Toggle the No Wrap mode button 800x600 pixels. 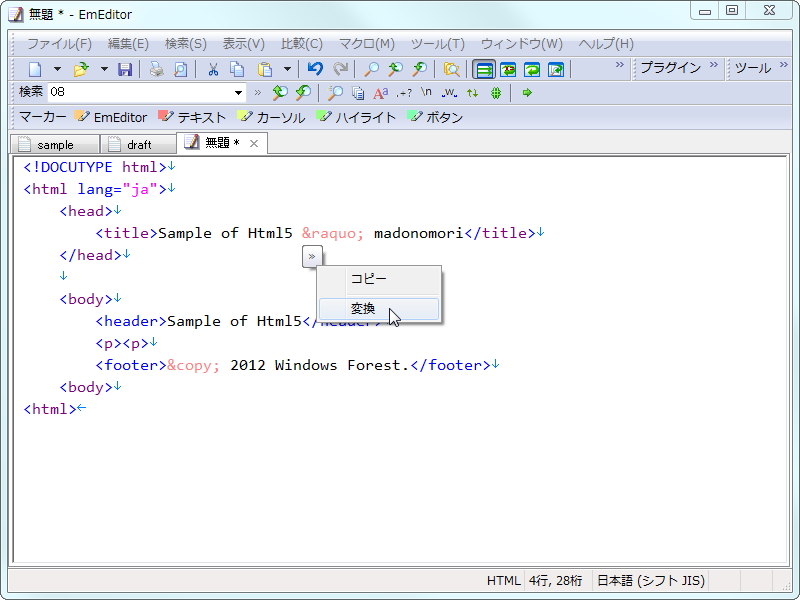484,69
